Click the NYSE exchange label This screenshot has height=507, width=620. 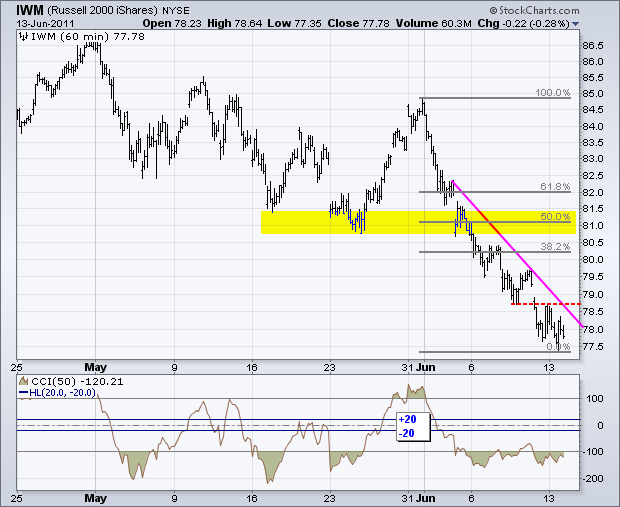(176, 11)
